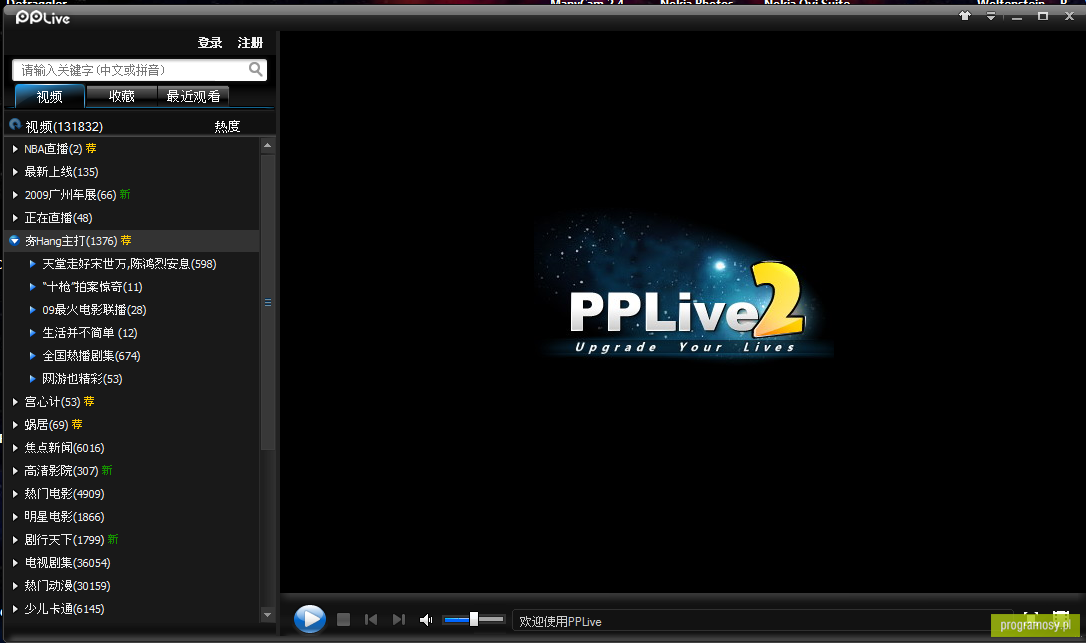Stop playback with the square button

click(343, 619)
